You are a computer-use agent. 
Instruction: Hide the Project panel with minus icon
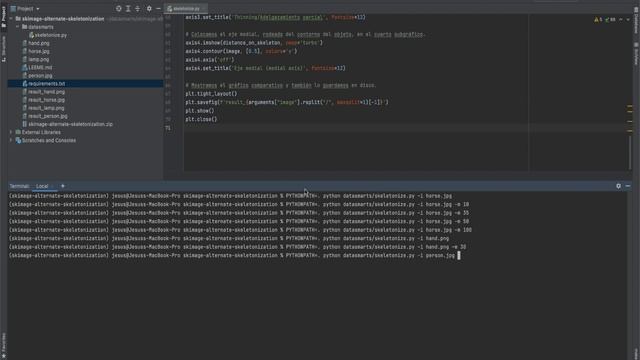[x=158, y=9]
